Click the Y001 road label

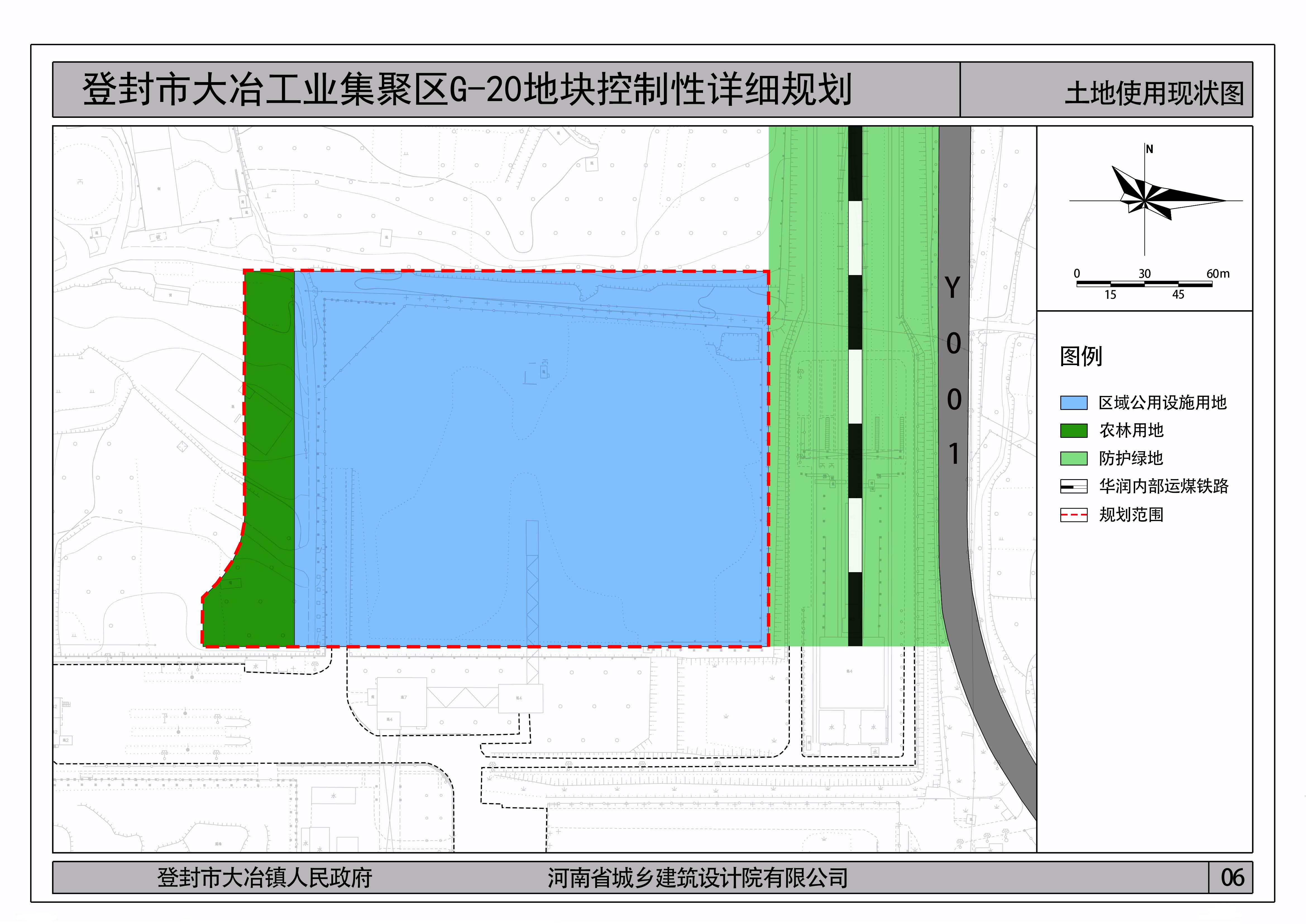tap(953, 370)
